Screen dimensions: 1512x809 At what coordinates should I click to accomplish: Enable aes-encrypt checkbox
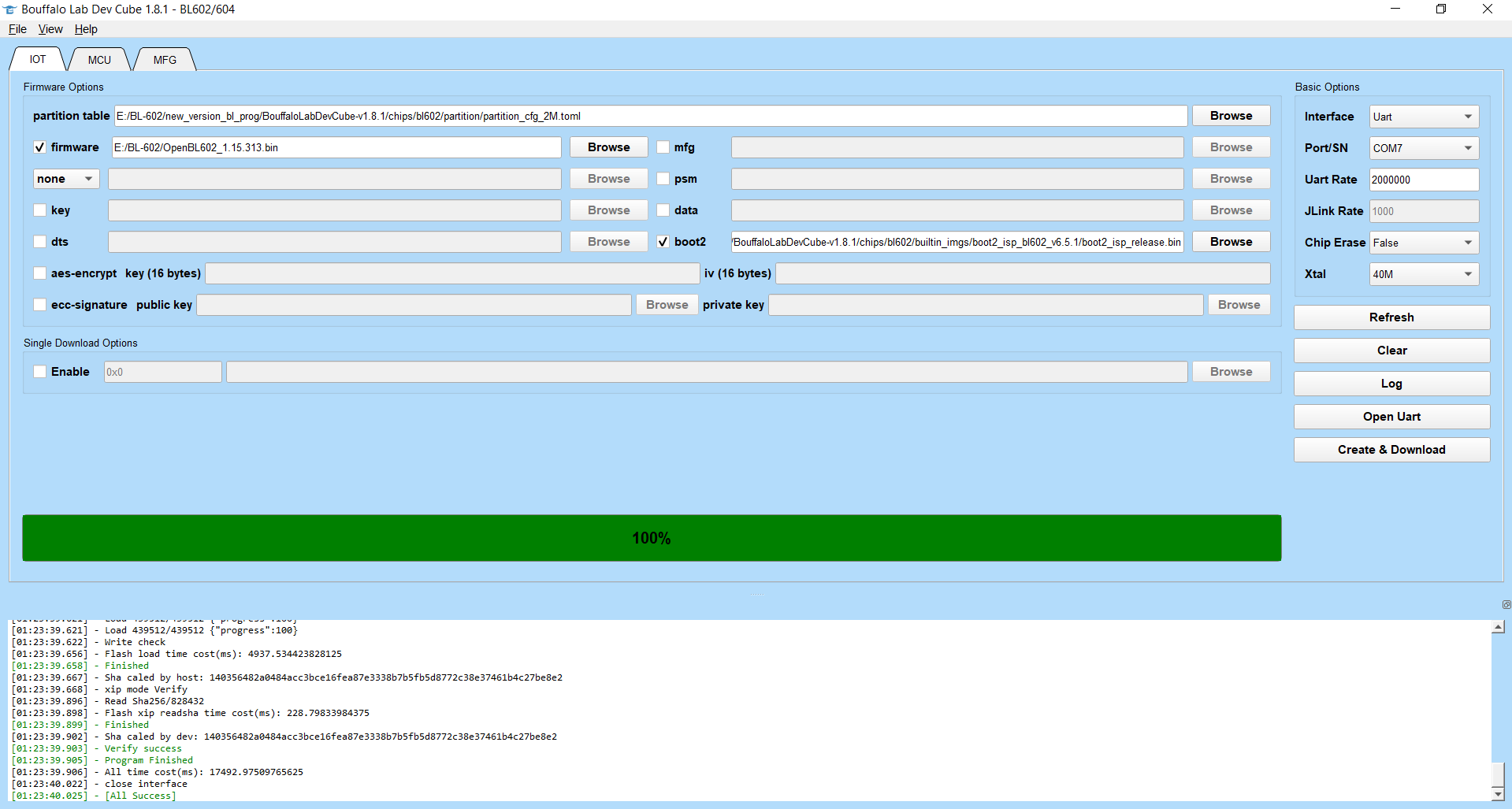(x=40, y=273)
